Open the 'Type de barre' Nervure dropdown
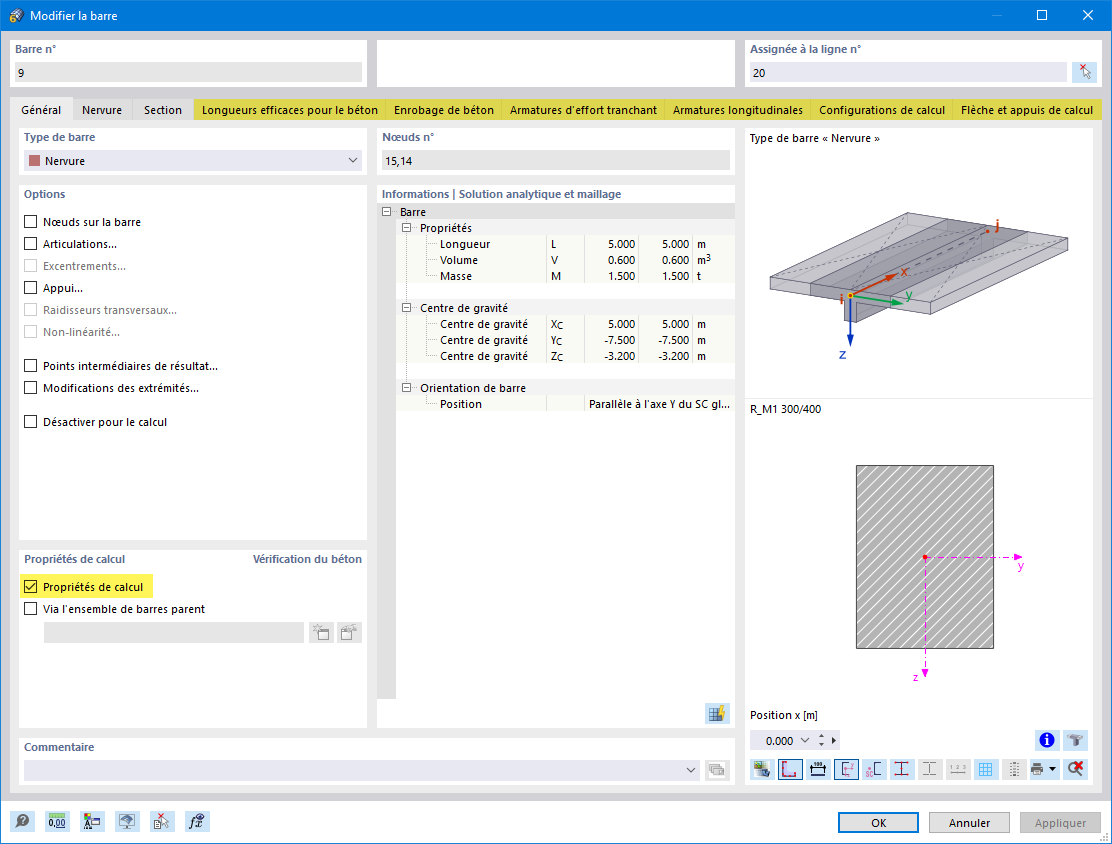The height and width of the screenshot is (844, 1112). pos(193,160)
